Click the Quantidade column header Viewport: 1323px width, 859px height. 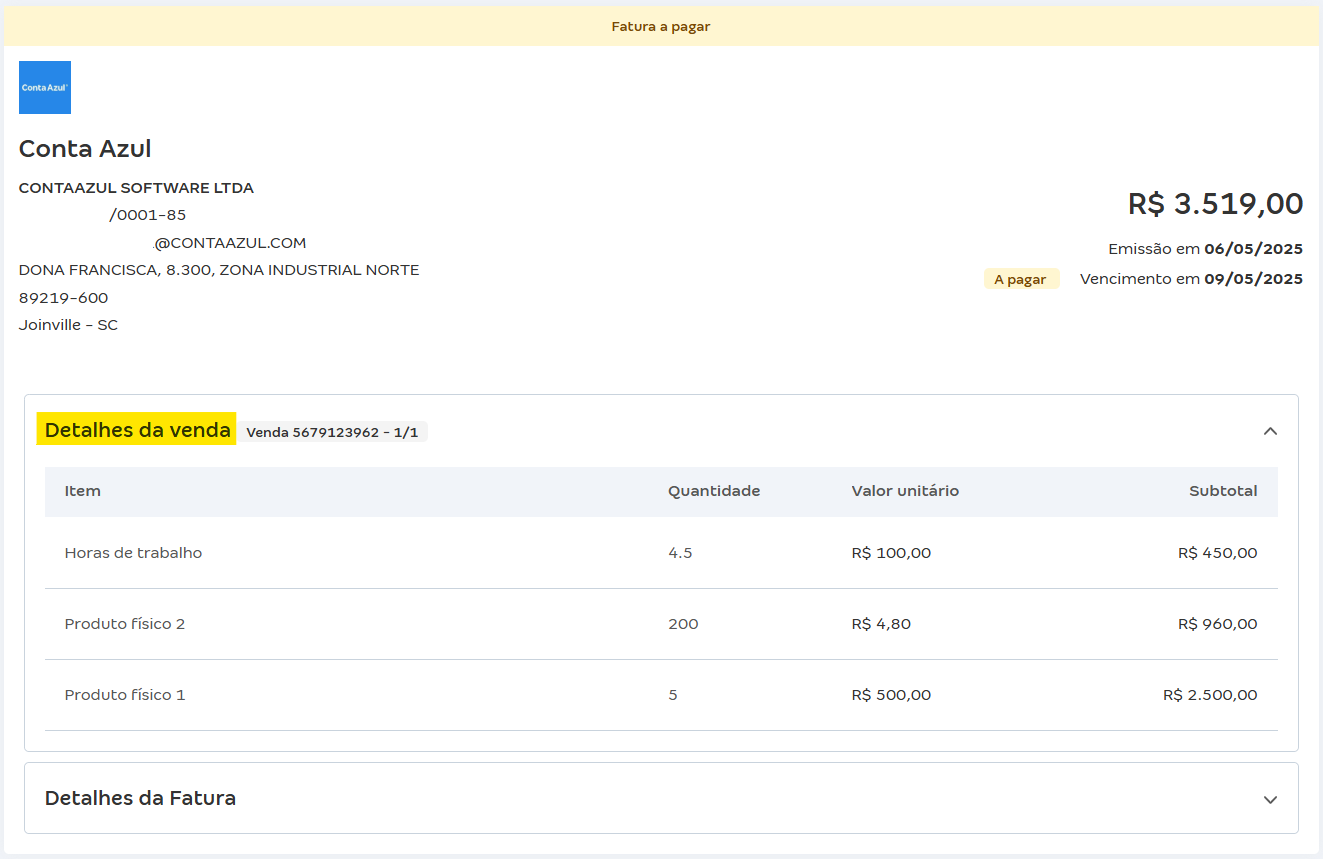[x=714, y=491]
